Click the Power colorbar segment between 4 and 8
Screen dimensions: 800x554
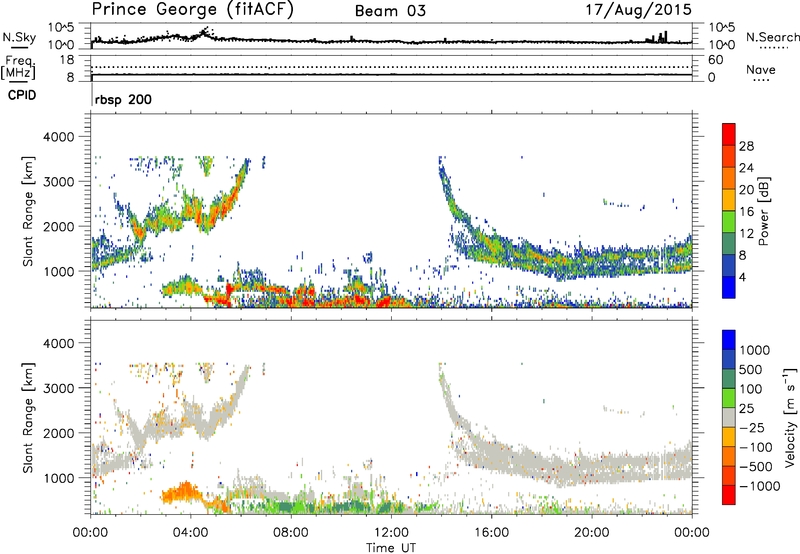point(729,265)
